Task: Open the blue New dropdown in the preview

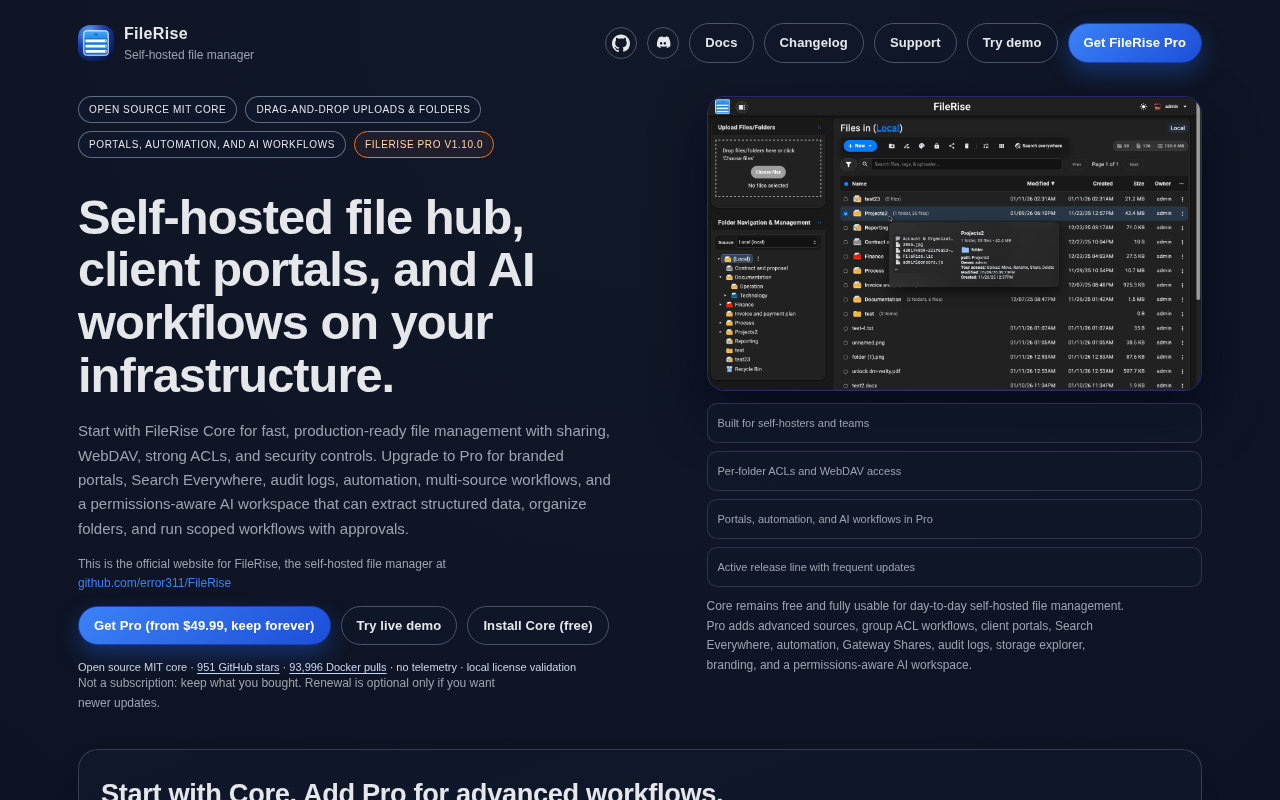Action: tap(860, 146)
